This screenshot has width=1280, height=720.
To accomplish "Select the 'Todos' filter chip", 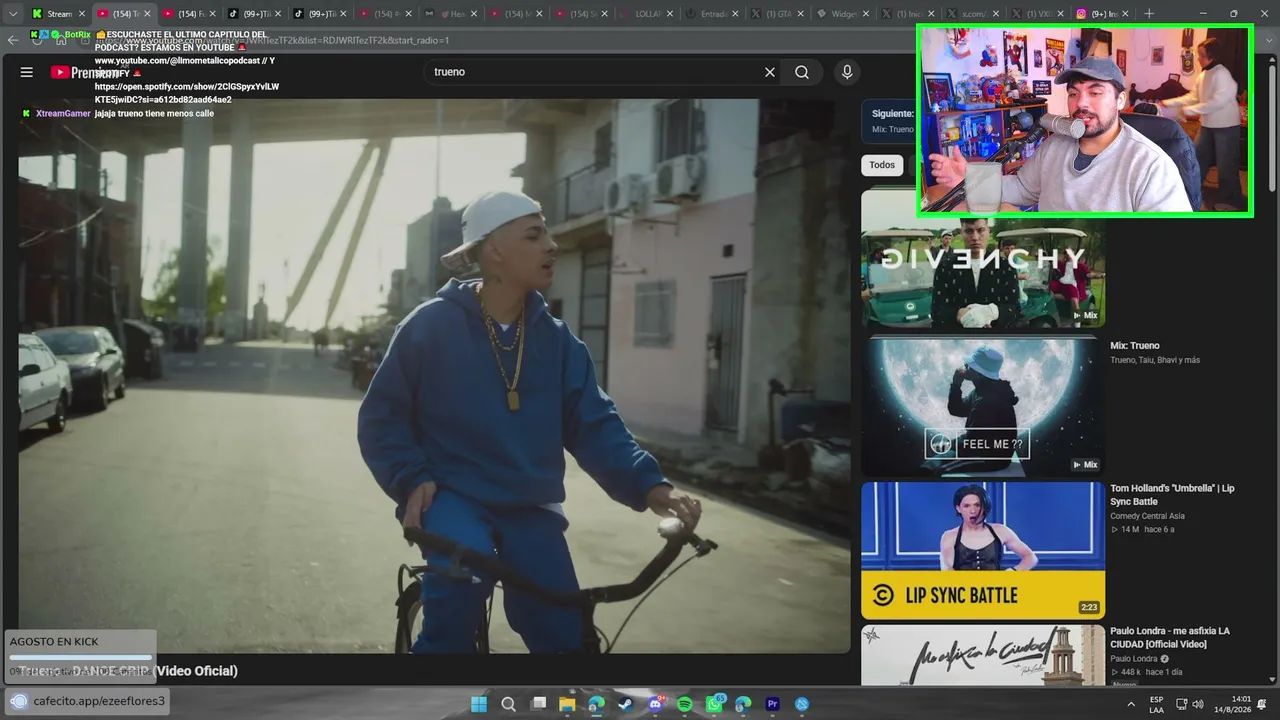I will [882, 165].
